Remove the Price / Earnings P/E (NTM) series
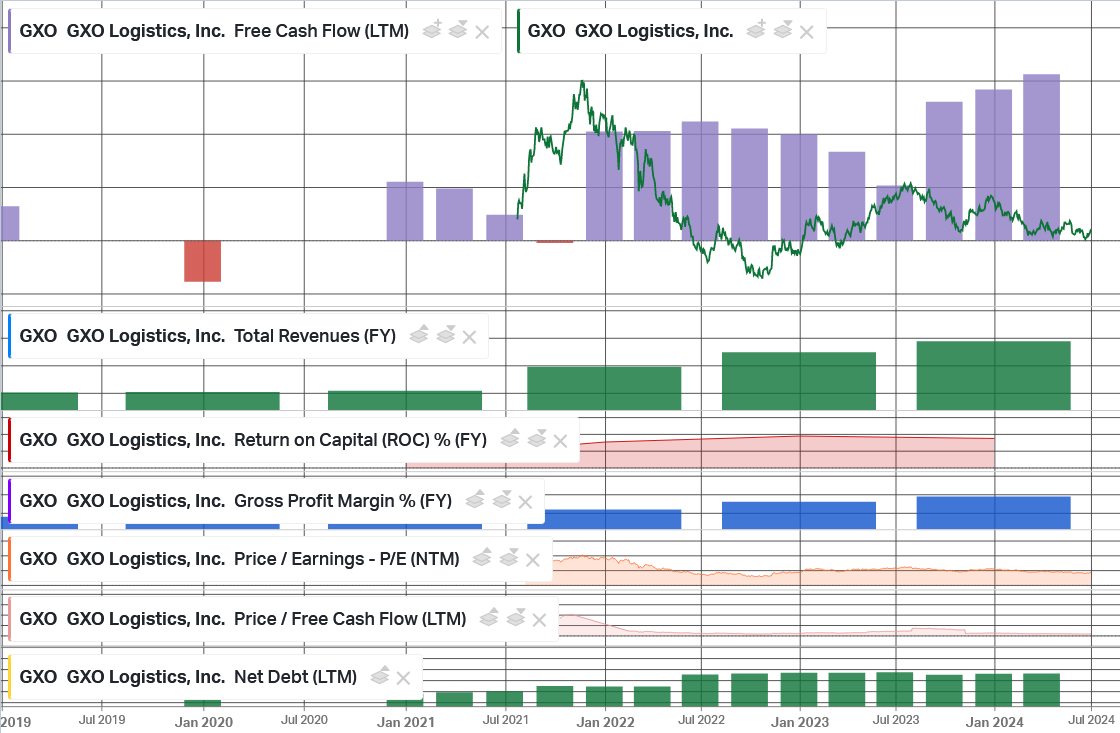This screenshot has height=733, width=1120. tap(533, 559)
